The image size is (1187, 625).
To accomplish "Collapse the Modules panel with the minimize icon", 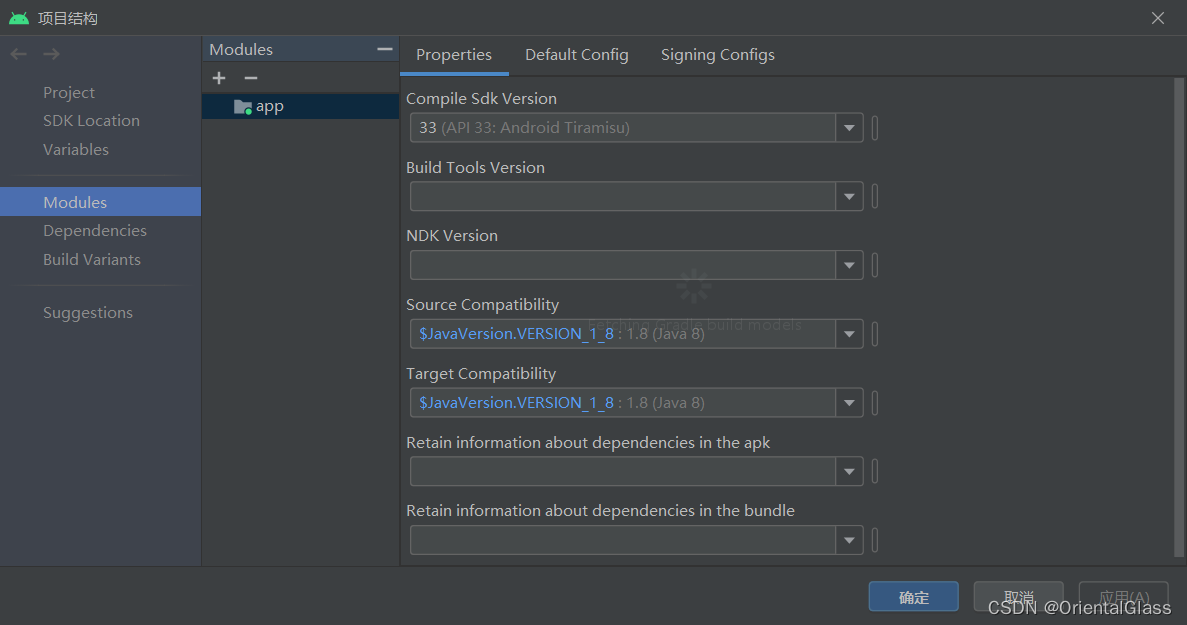I will pyautogui.click(x=385, y=49).
